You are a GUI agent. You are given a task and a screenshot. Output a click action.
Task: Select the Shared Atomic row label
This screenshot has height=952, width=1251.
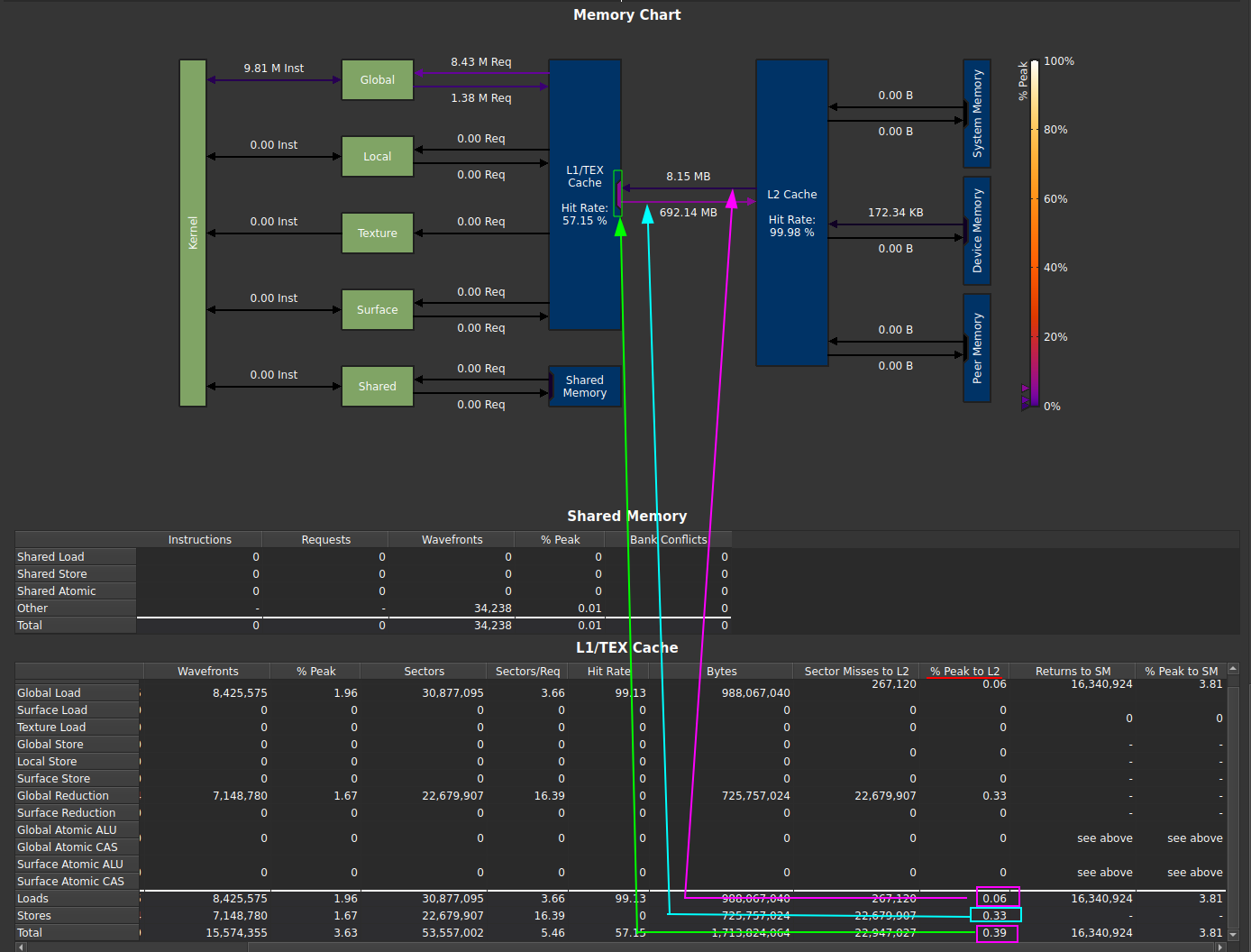click(x=56, y=591)
